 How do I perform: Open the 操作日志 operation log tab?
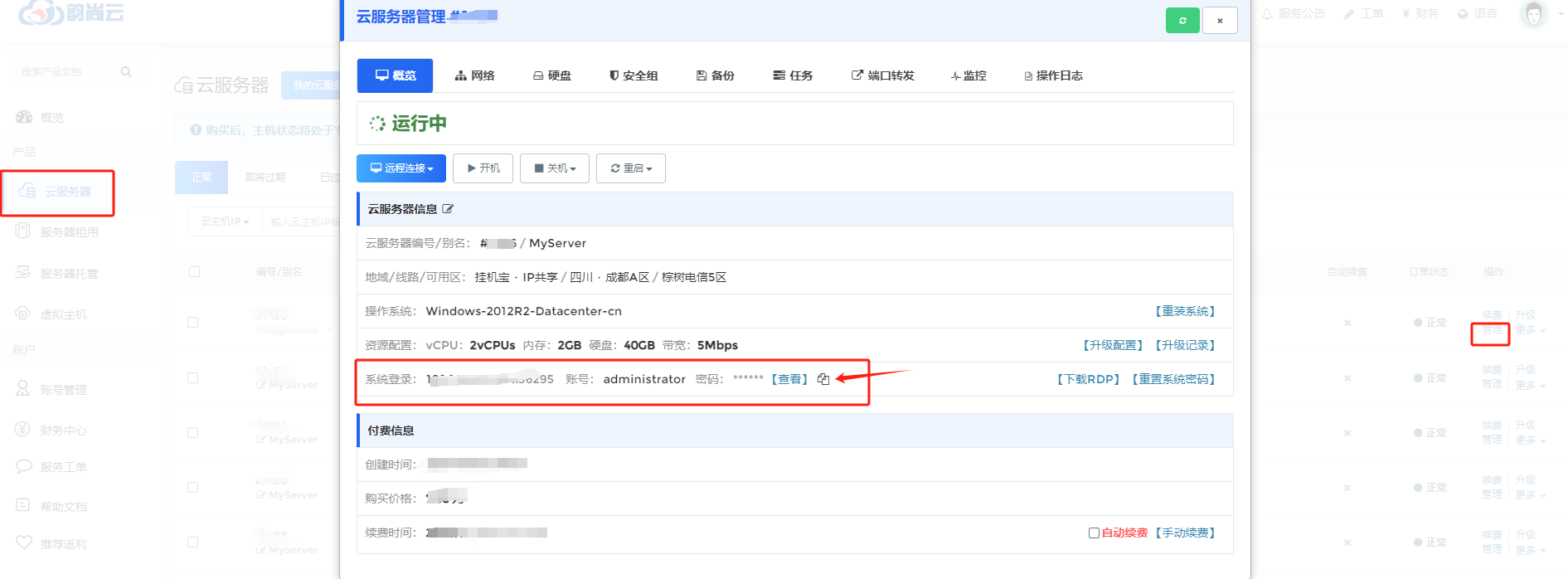pyautogui.click(x=1054, y=75)
